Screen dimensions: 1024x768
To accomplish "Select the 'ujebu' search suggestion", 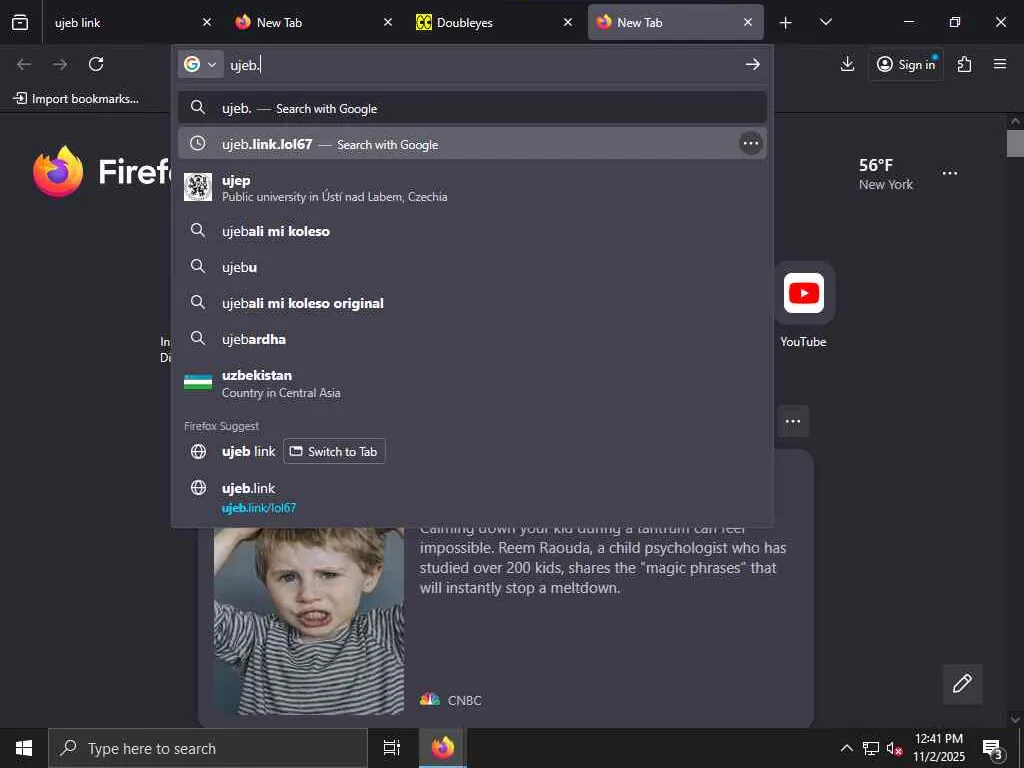I will click(x=472, y=266).
